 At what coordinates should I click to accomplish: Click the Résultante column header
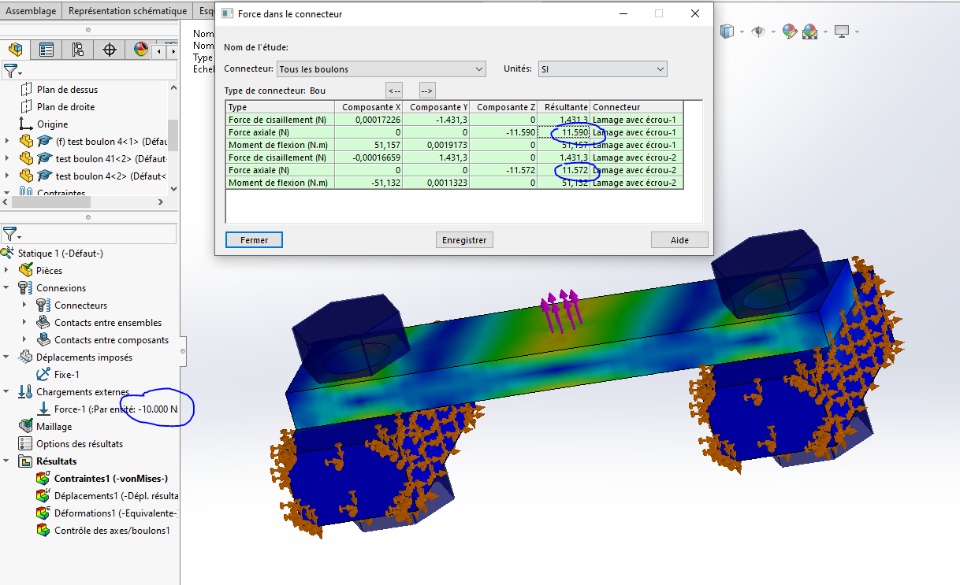[x=563, y=107]
